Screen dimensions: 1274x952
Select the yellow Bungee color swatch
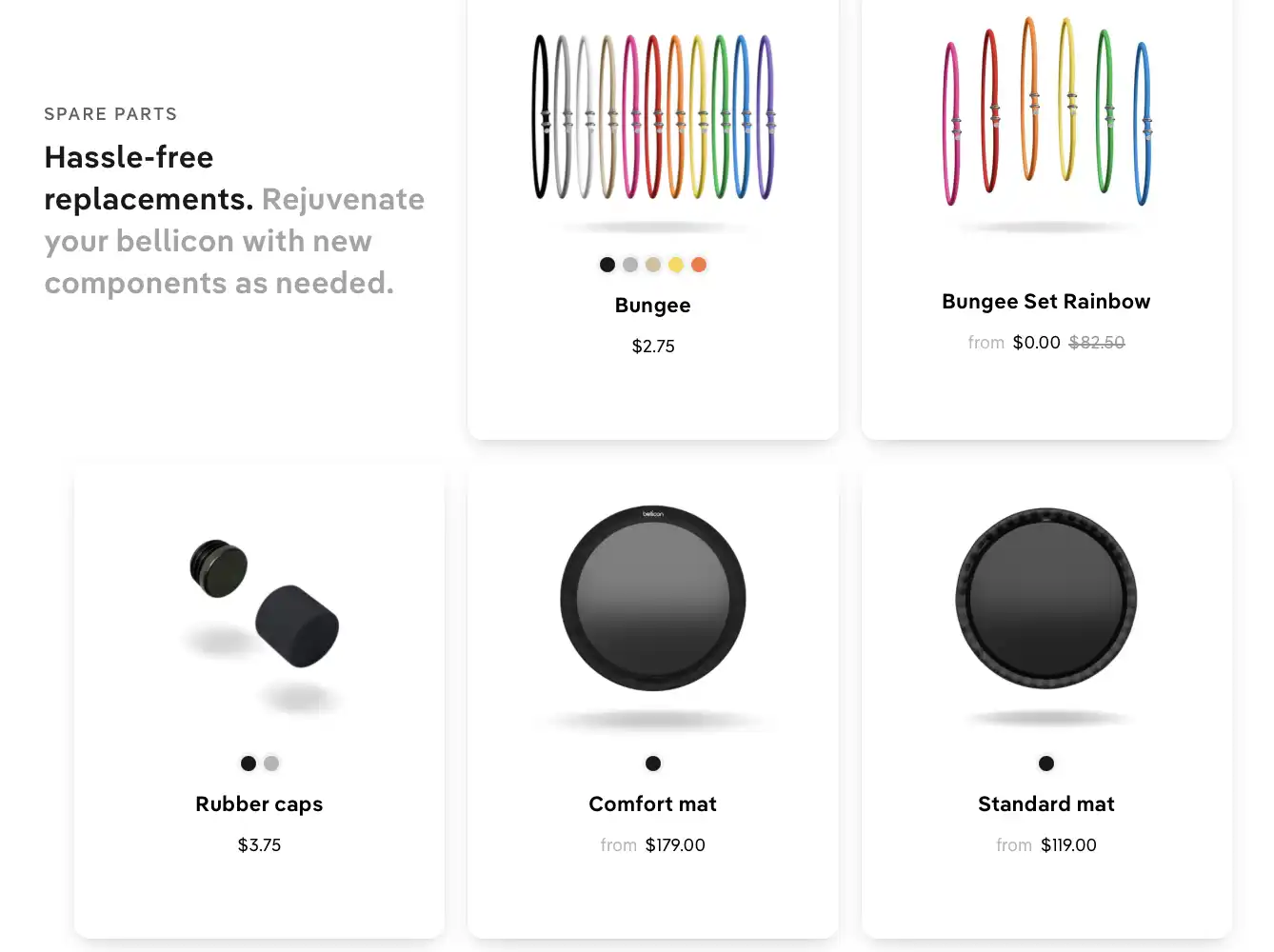pos(676,265)
